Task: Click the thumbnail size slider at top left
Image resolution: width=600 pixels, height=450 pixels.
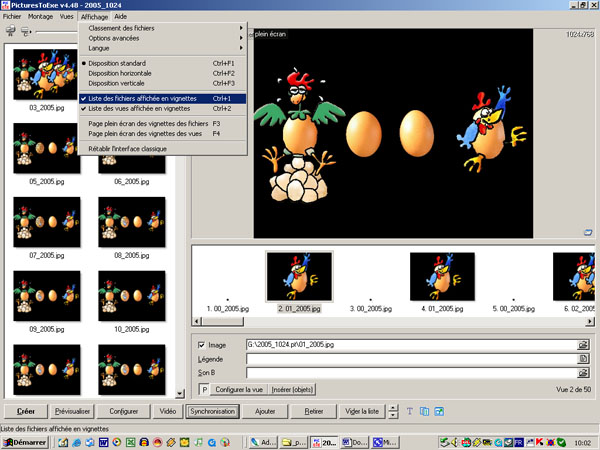Action: (57, 32)
